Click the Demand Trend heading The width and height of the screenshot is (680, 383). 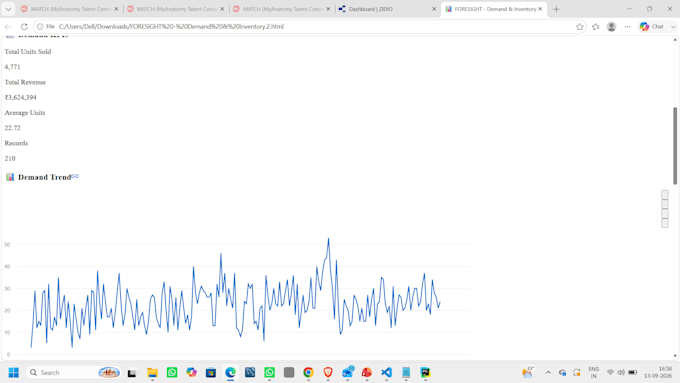point(44,177)
